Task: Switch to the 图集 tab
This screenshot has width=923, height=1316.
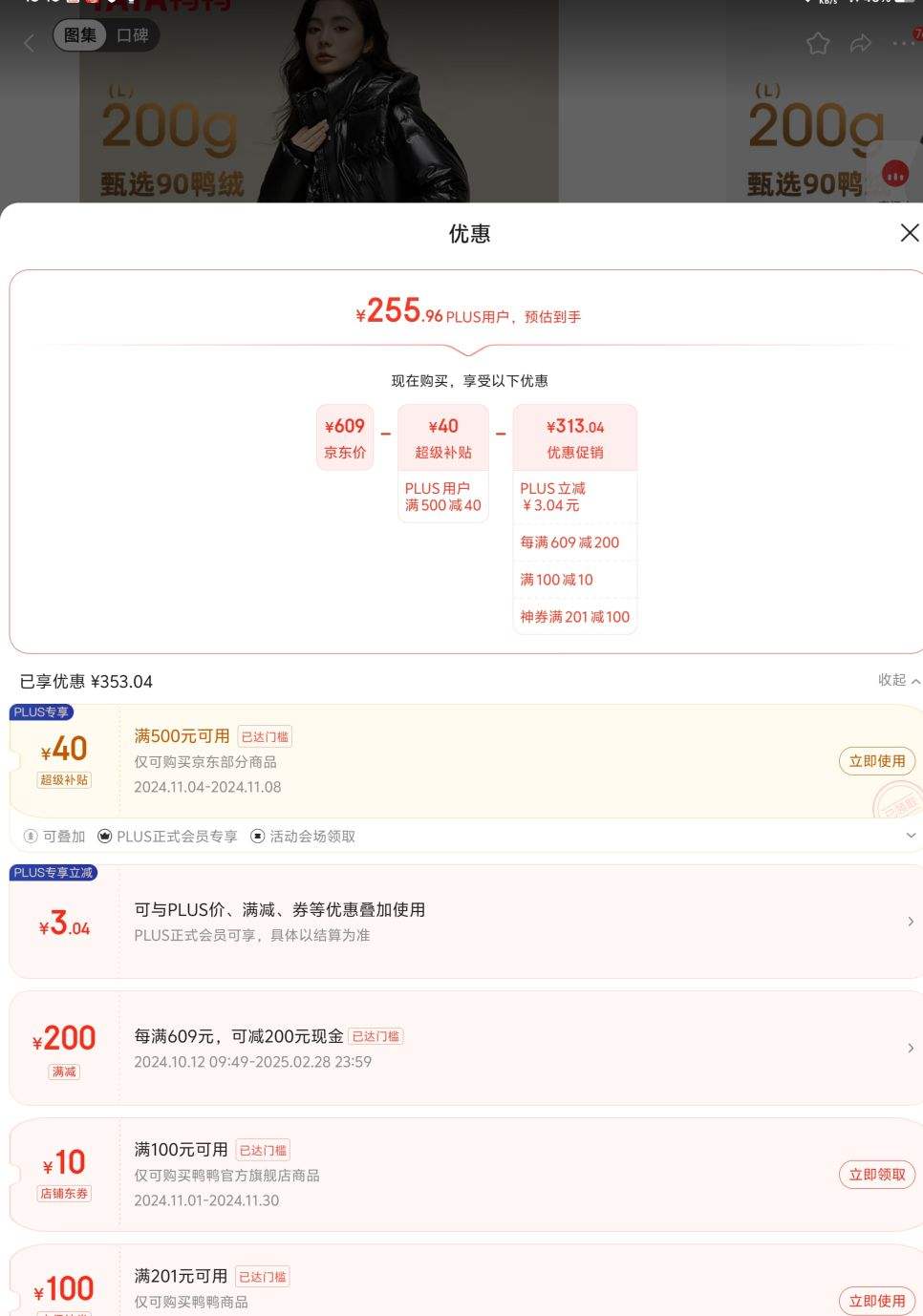Action: (x=81, y=34)
